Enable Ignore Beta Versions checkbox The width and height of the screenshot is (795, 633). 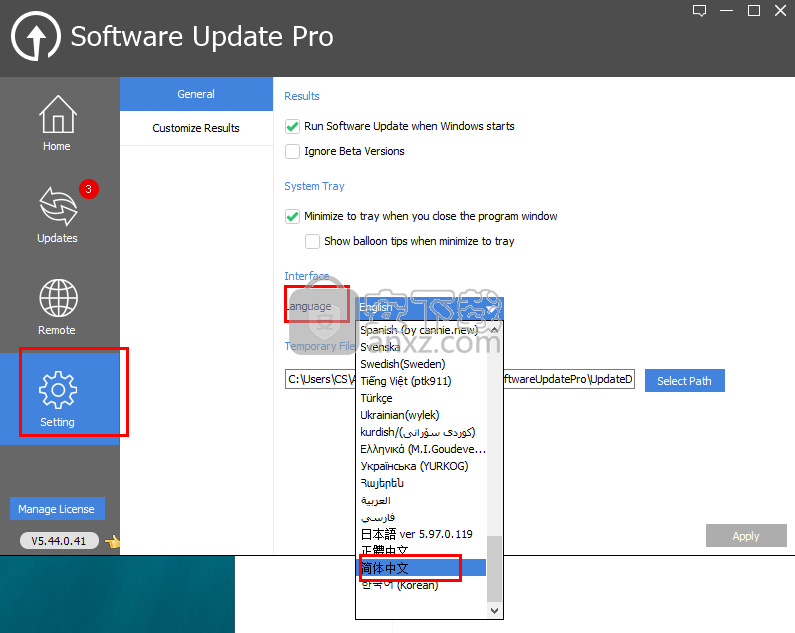pyautogui.click(x=292, y=151)
